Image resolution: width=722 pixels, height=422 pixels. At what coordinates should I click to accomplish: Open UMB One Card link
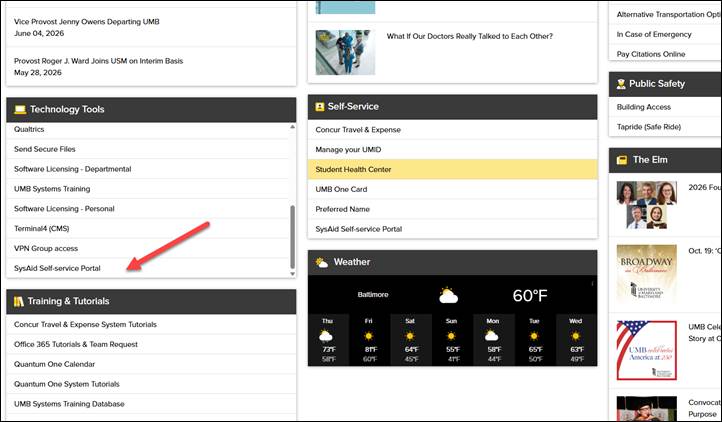[341, 189]
